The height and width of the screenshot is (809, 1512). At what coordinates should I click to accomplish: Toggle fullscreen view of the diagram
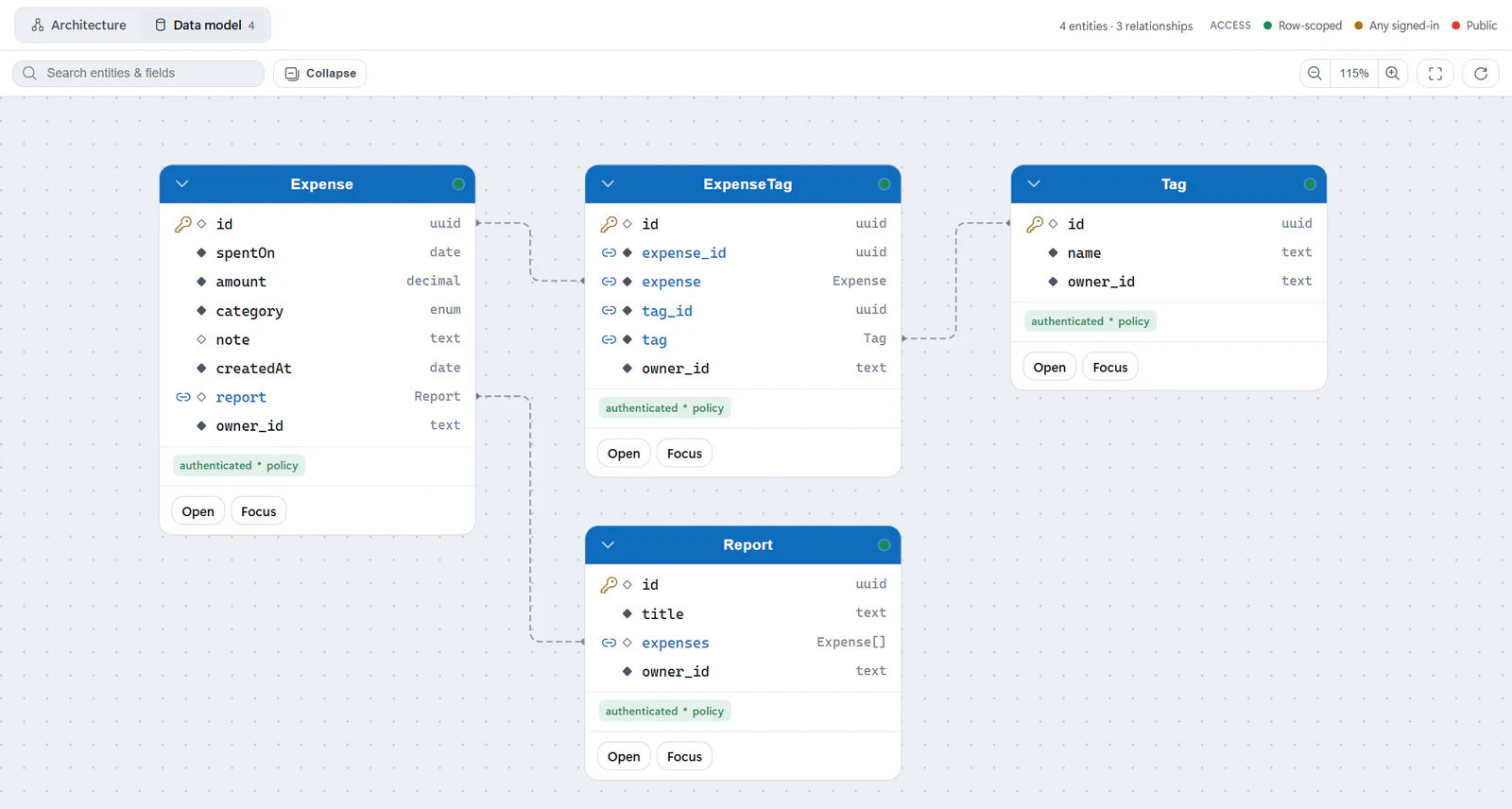(1435, 73)
